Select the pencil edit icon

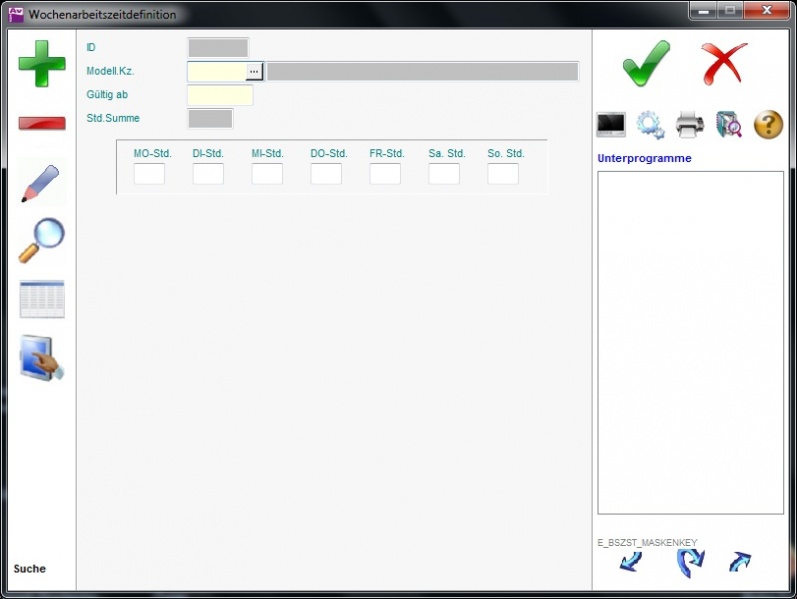click(42, 184)
